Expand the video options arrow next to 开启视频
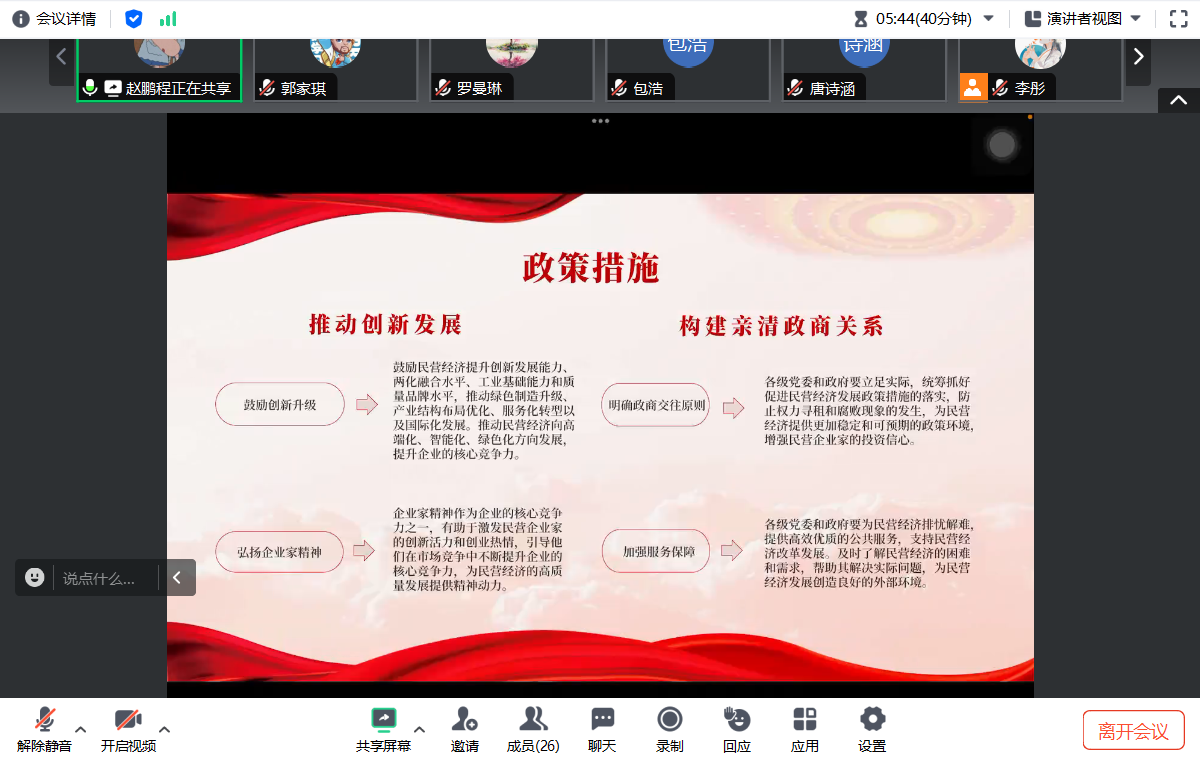1200x762 pixels. click(164, 728)
